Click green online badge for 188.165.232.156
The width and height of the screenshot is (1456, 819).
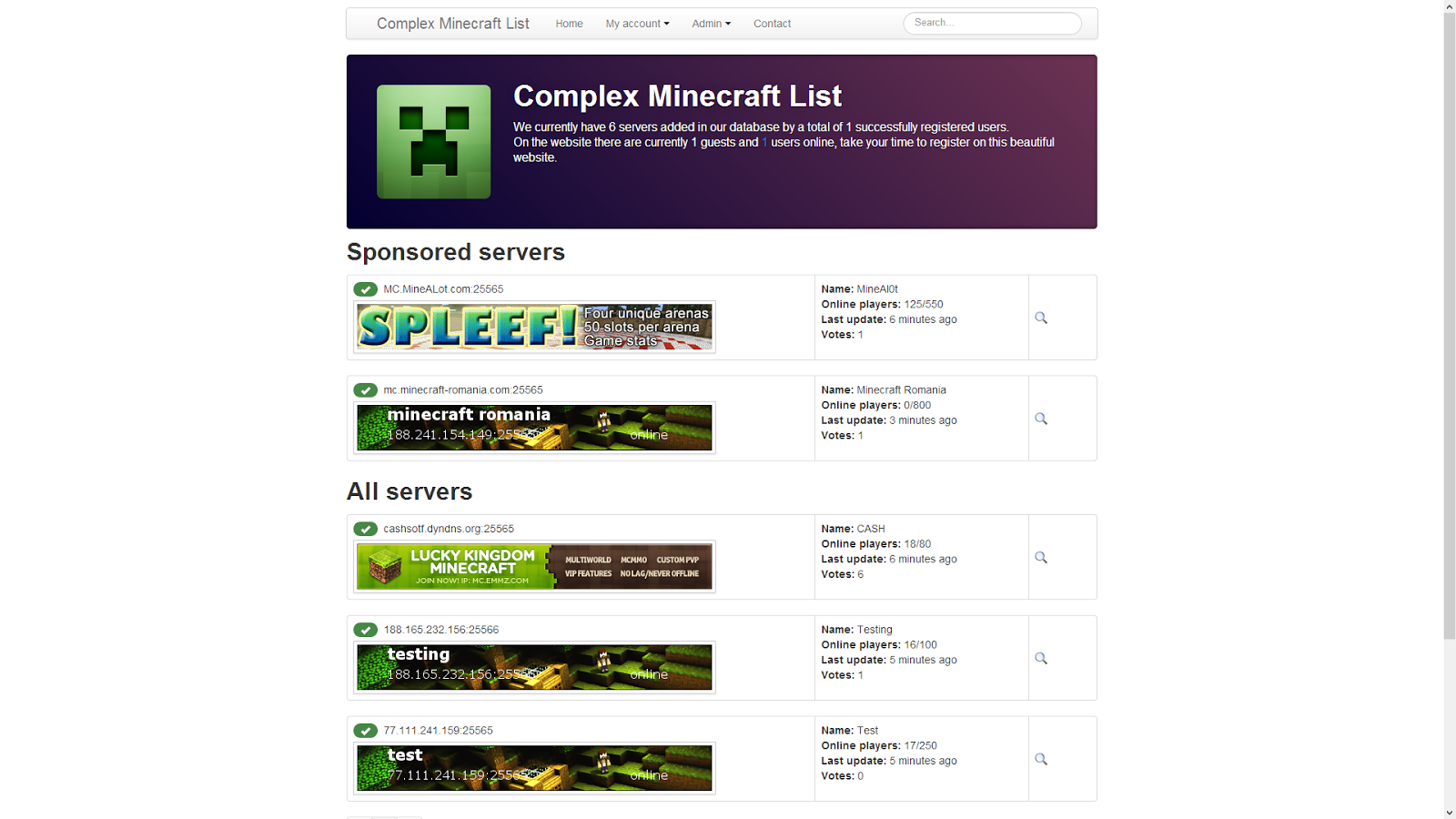click(x=365, y=630)
